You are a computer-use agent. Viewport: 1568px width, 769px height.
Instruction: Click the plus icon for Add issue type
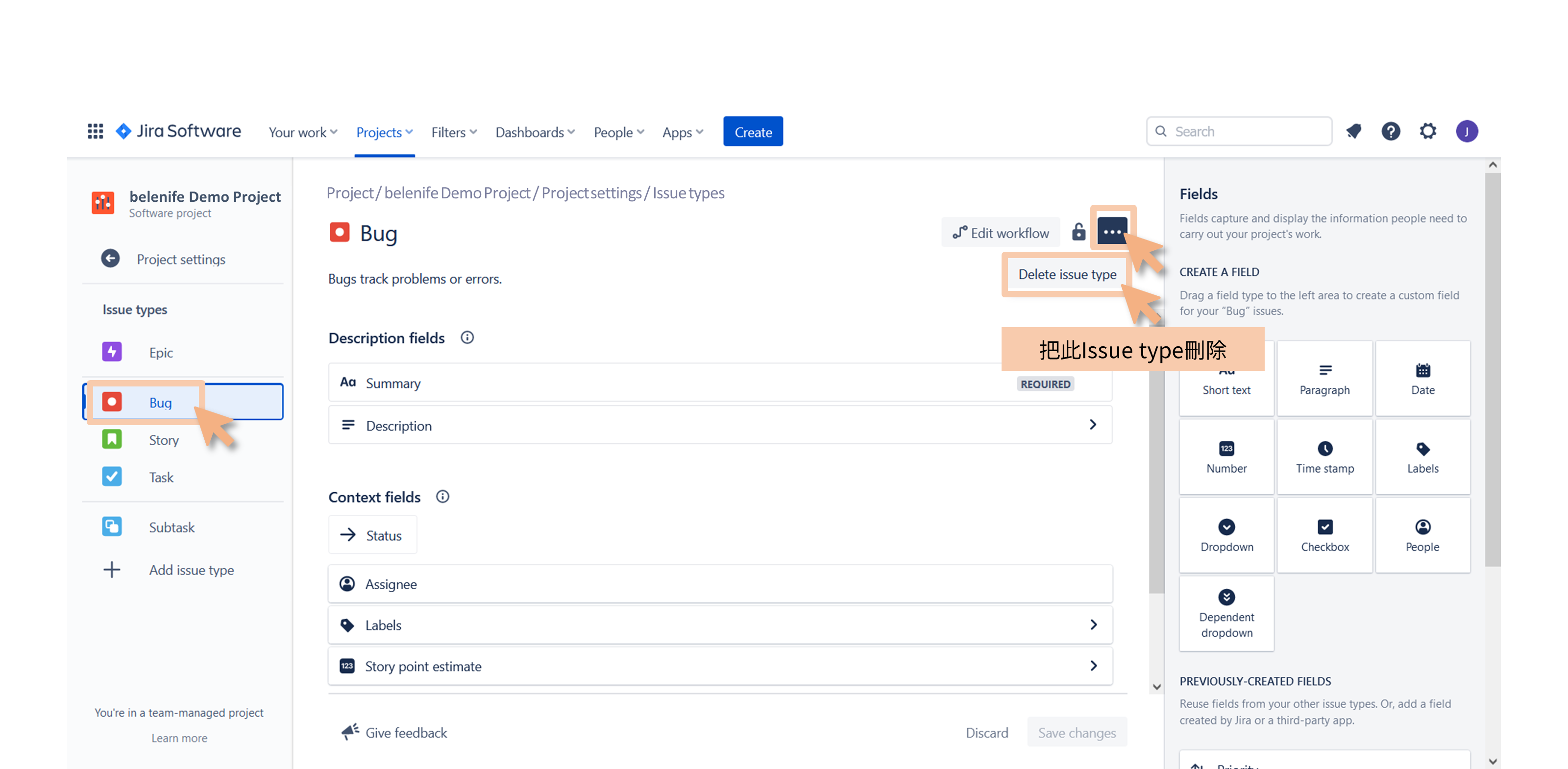112,570
